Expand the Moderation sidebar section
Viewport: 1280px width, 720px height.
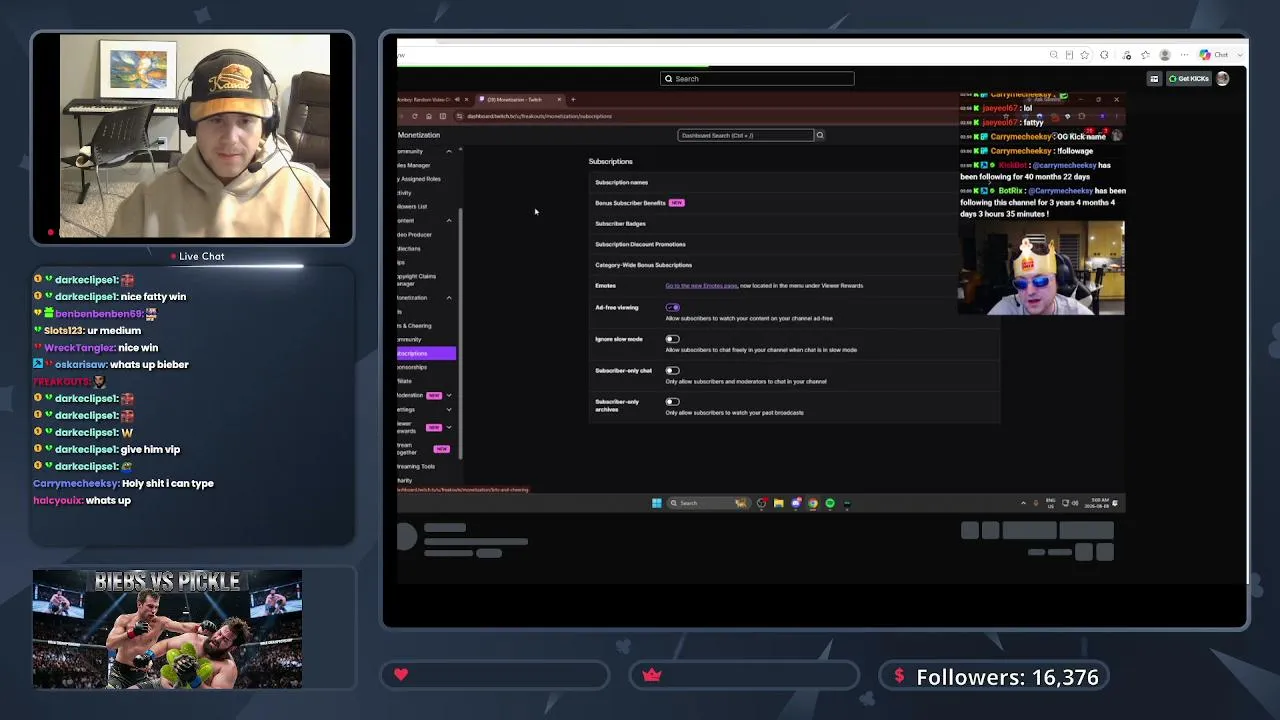coord(448,395)
